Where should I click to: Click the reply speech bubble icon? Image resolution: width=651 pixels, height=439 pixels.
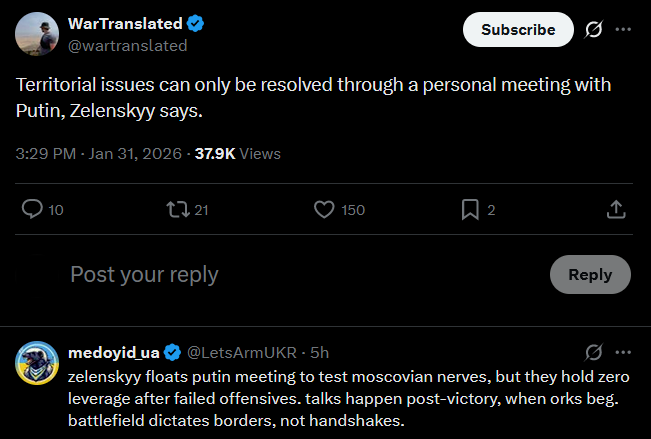point(33,209)
